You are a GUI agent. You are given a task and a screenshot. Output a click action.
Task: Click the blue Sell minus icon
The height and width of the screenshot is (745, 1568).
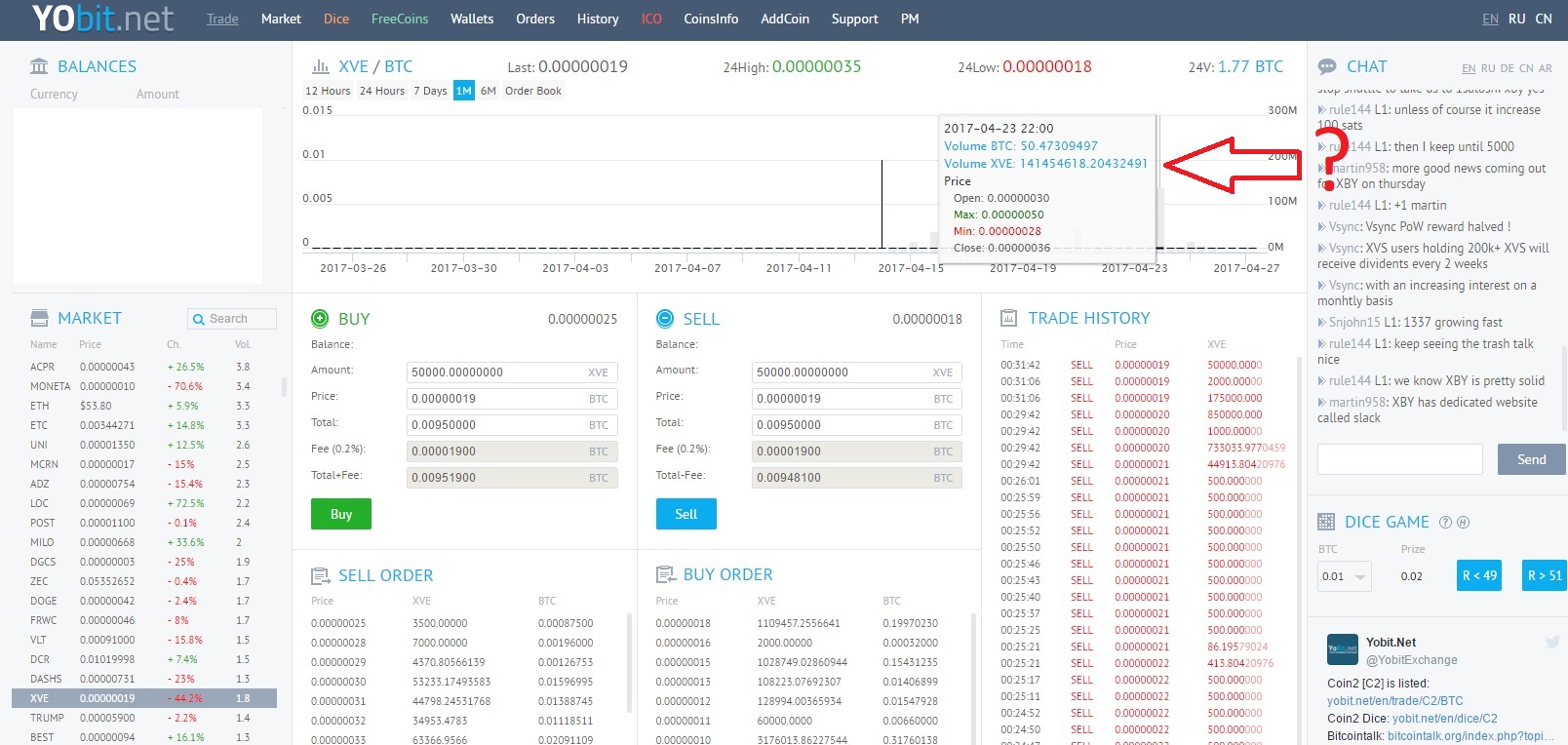pyautogui.click(x=665, y=318)
